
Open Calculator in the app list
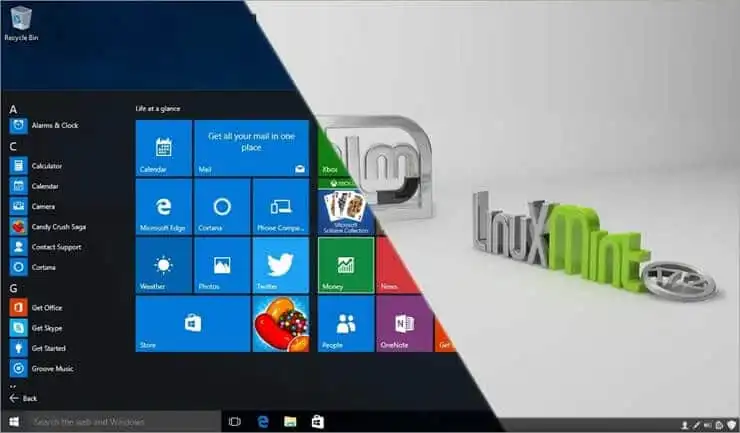pyautogui.click(x=36, y=166)
